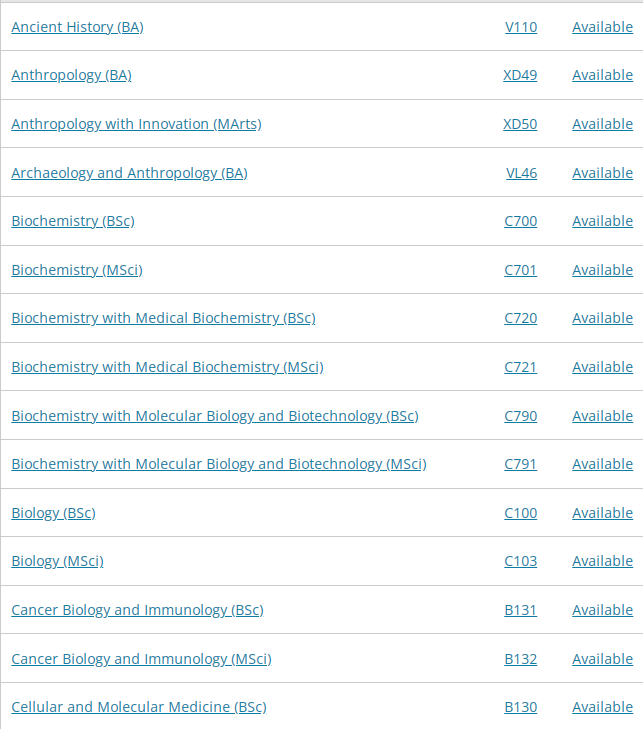Image resolution: width=643 pixels, height=729 pixels.
Task: Open Biochemistry (BSc) course link
Action: [73, 221]
